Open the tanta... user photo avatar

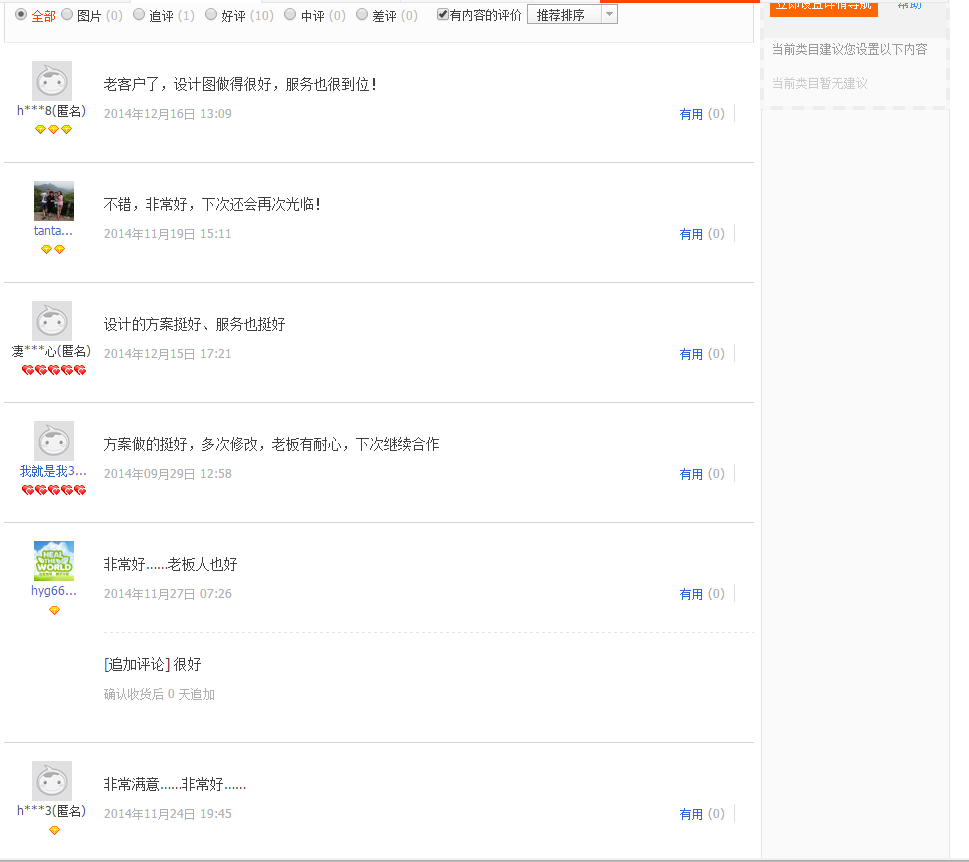(54, 201)
